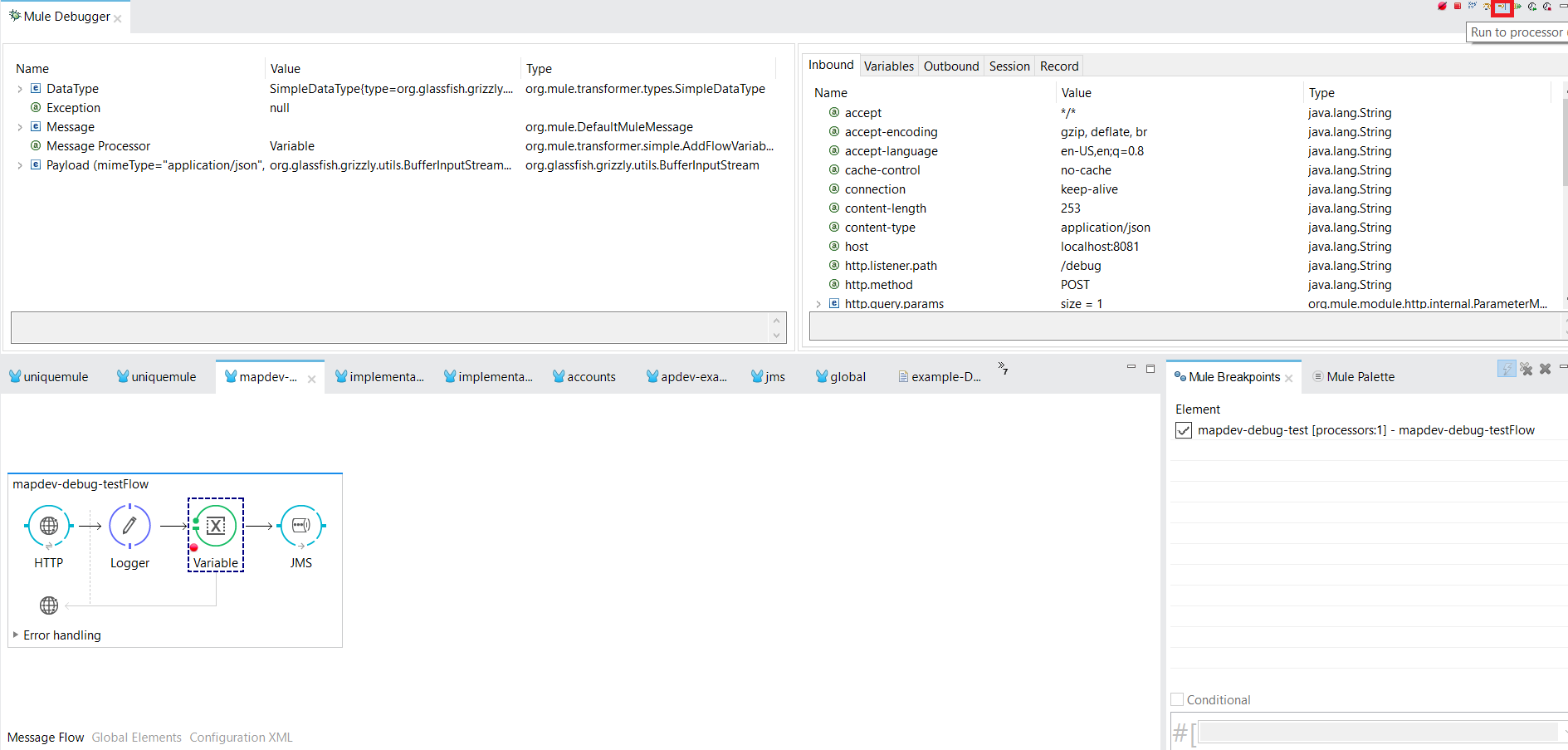This screenshot has width=1568, height=750.
Task: Open the example-D... editor tab
Action: pyautogui.click(x=940, y=377)
